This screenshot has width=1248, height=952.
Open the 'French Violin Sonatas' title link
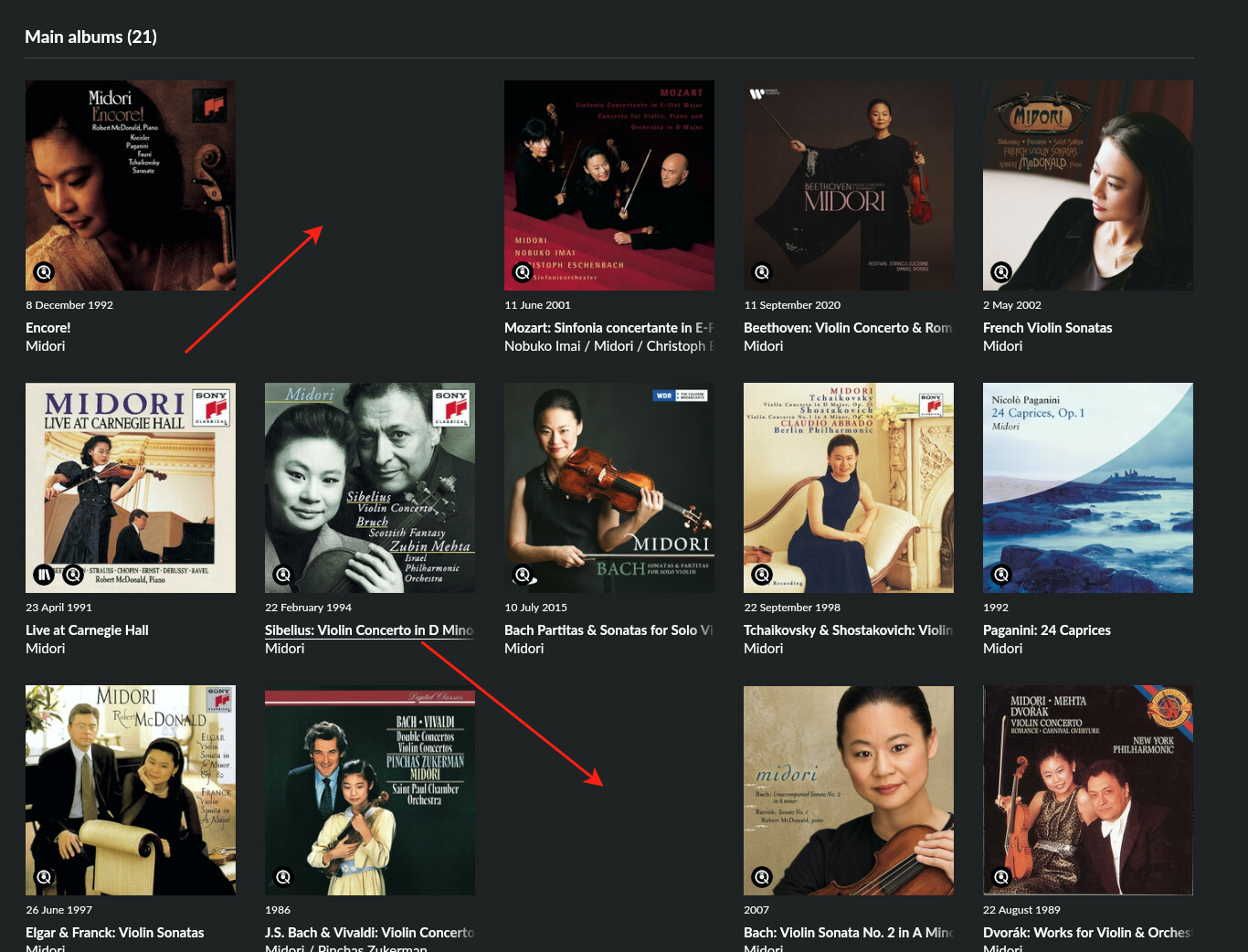click(x=1048, y=328)
